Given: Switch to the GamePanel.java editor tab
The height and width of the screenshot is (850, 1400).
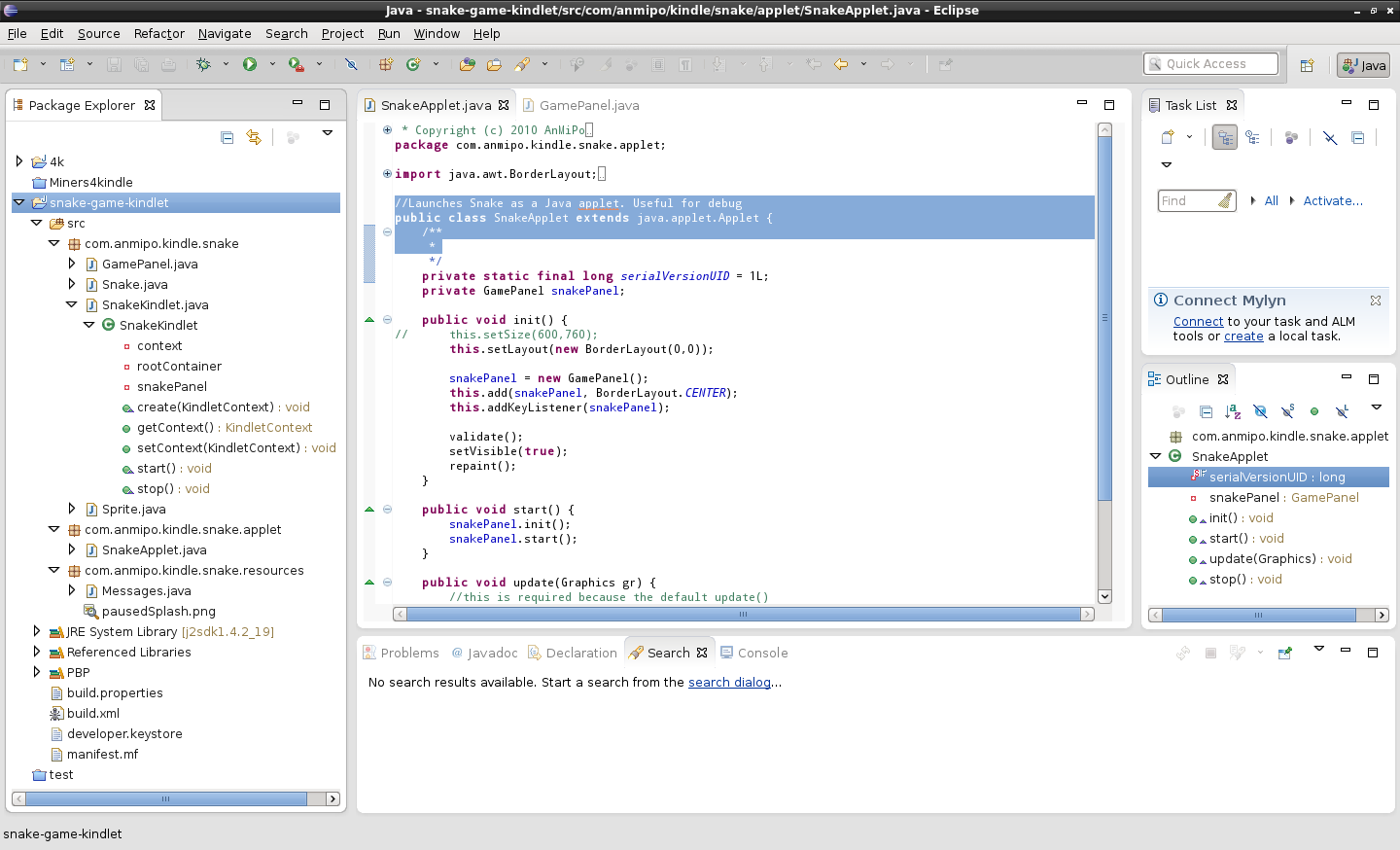Looking at the screenshot, I should click(x=588, y=105).
